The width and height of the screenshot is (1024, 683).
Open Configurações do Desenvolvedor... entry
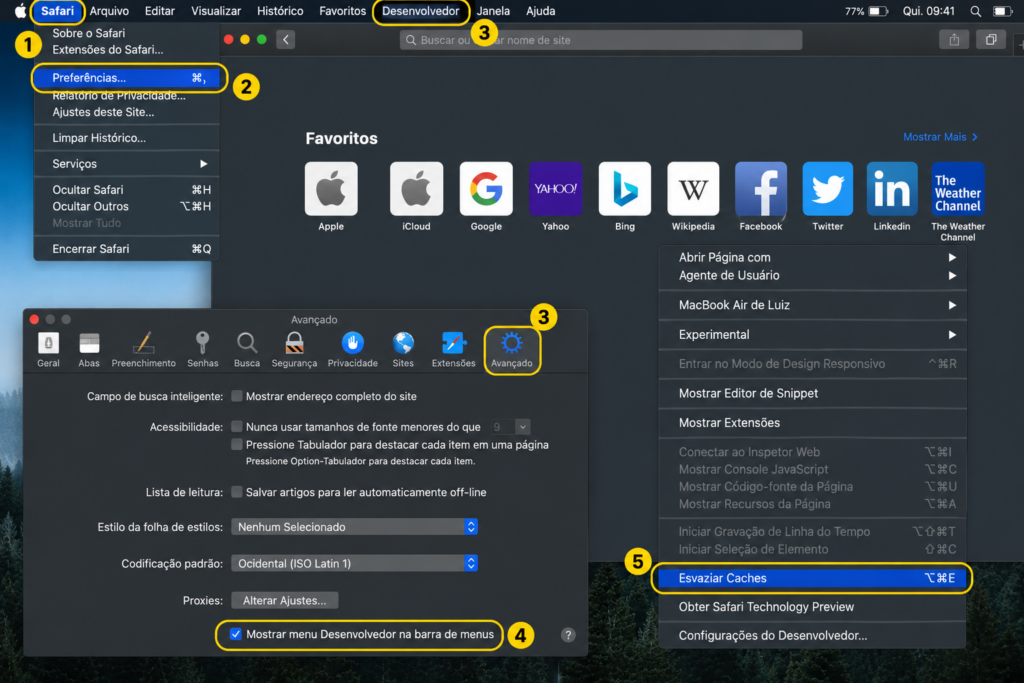812,635
